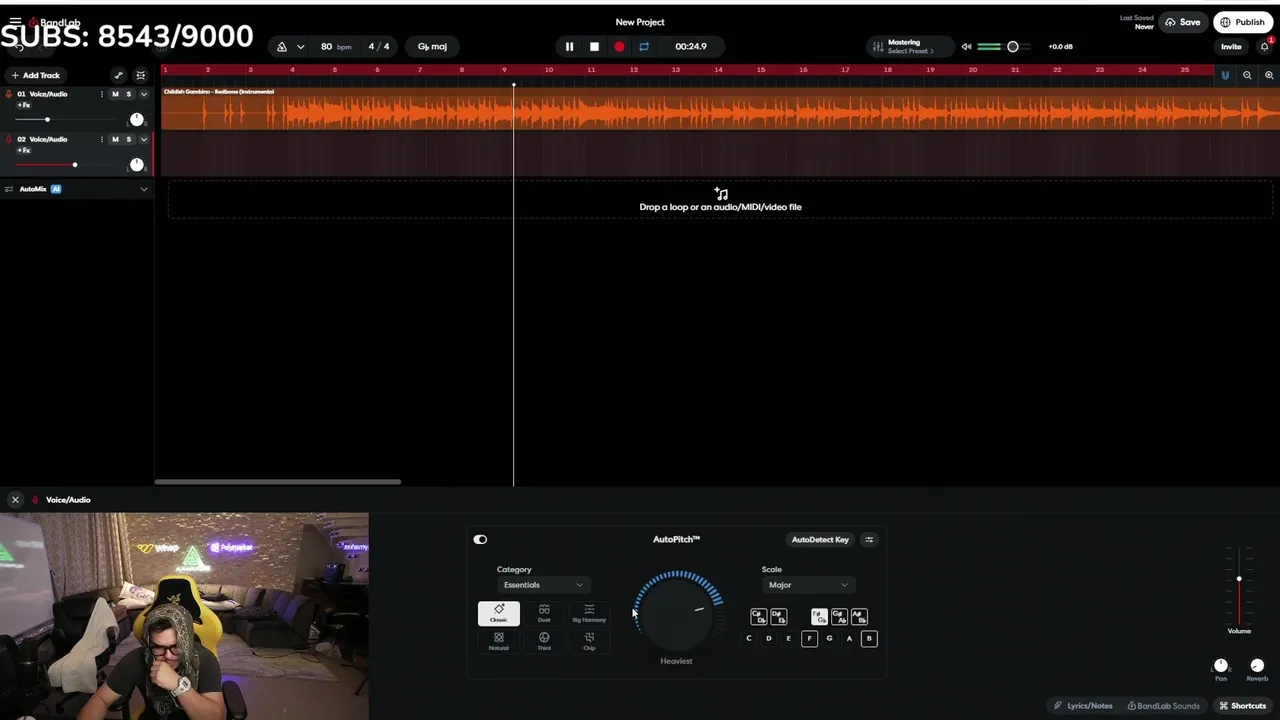Viewport: 1280px width, 720px height.
Task: Open track 01 options menu dots
Action: coord(102,94)
